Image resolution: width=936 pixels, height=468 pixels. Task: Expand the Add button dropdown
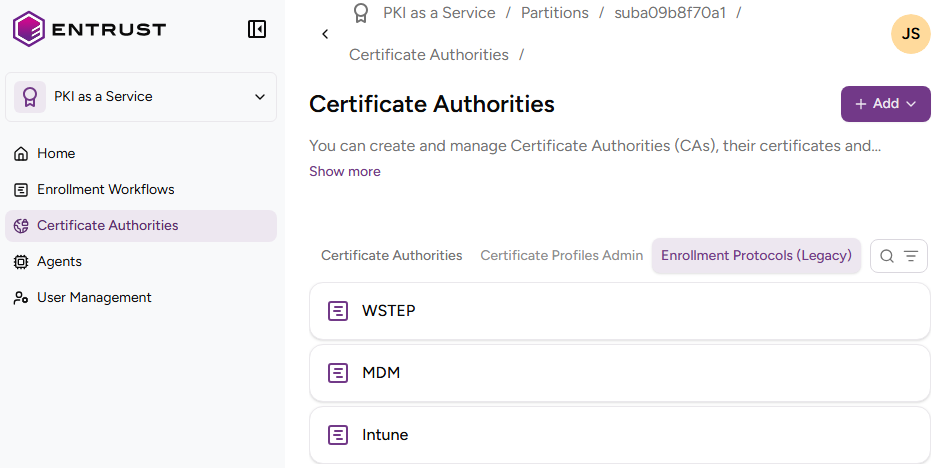pos(885,104)
